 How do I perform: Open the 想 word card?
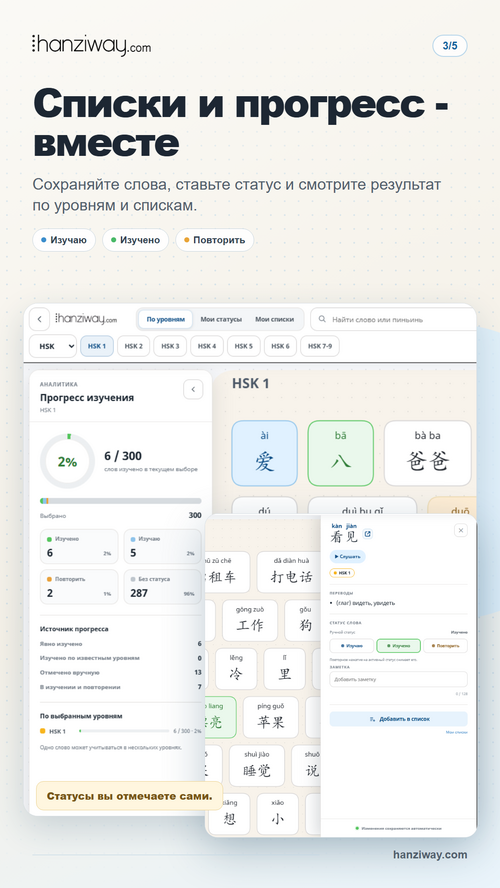(x=229, y=814)
